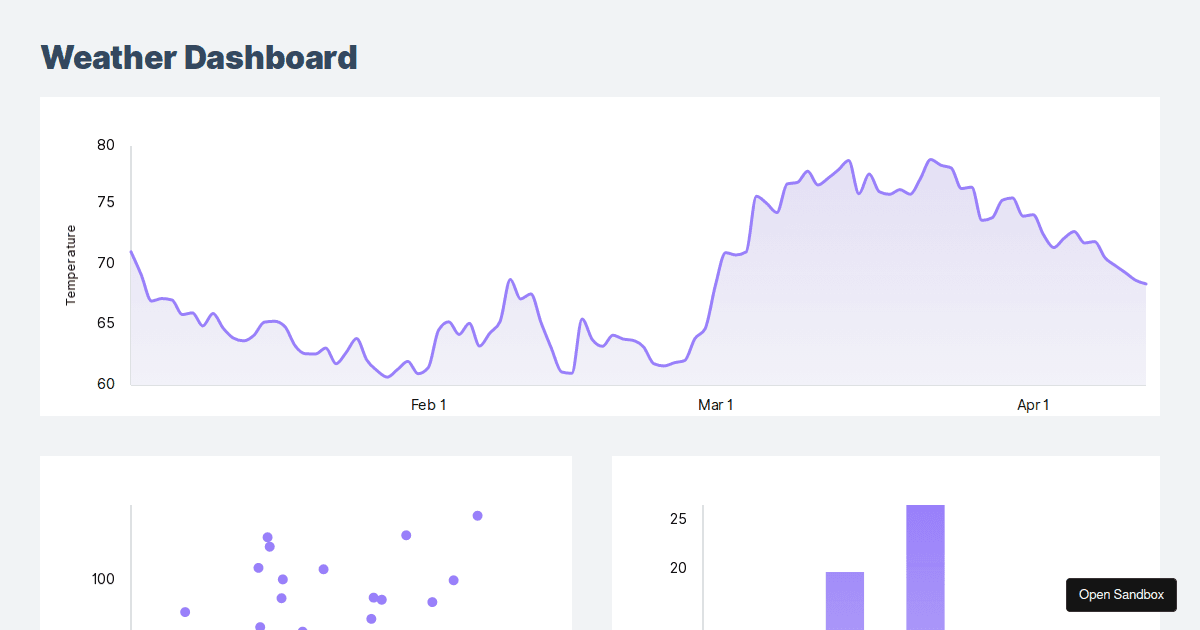
Task: Select the Apr 1 x-axis label
Action: click(1033, 405)
